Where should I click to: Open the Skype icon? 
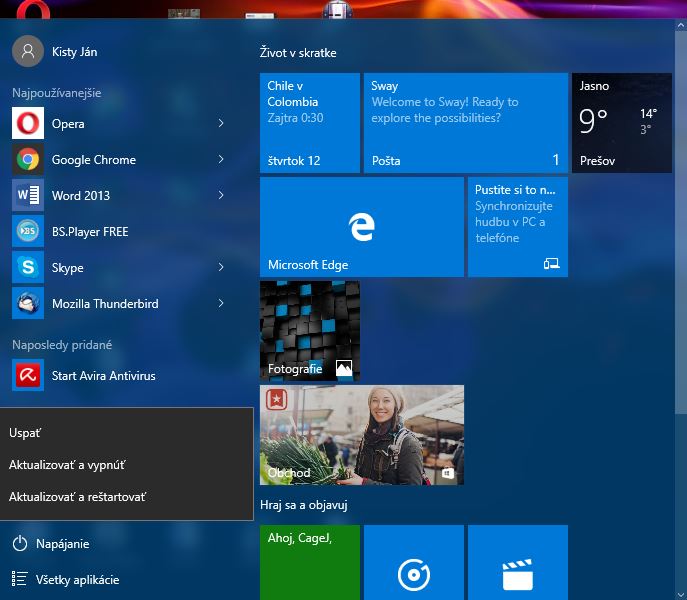[x=28, y=267]
